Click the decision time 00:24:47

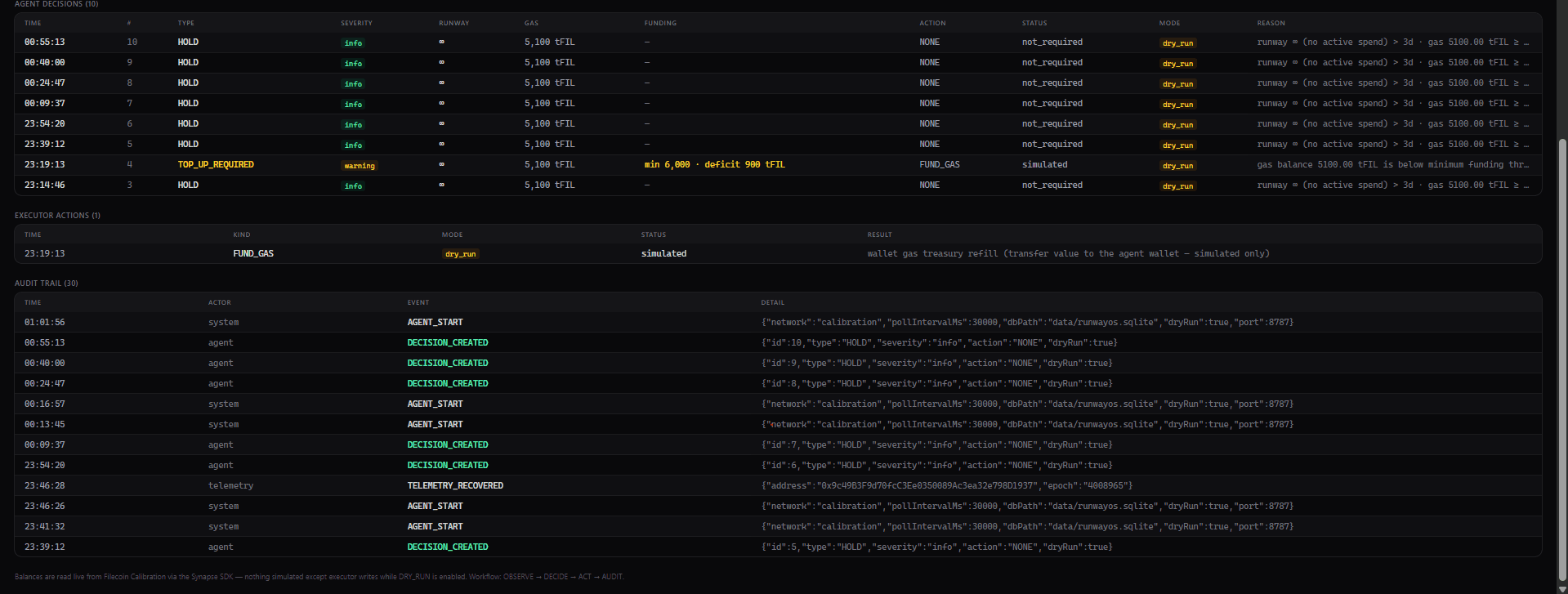(44, 83)
